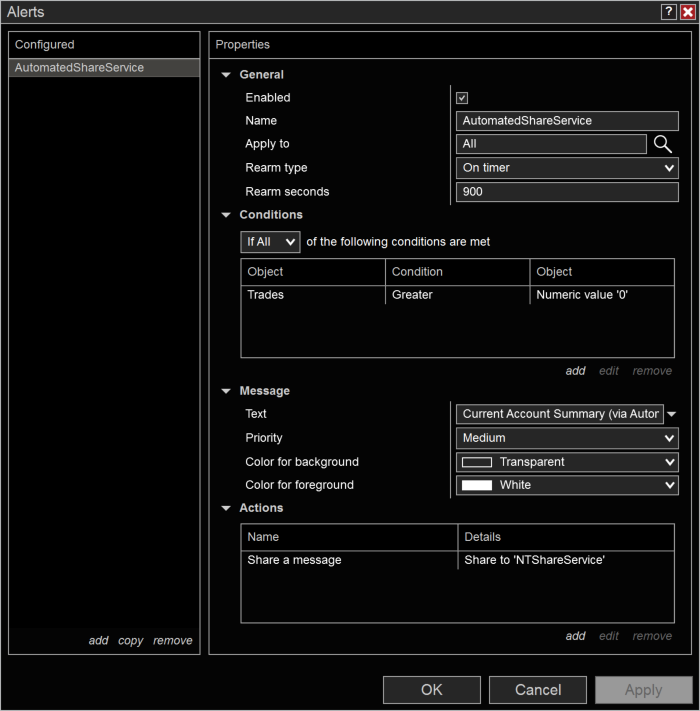Edit the selected action
The width and height of the screenshot is (700, 711).
[609, 636]
